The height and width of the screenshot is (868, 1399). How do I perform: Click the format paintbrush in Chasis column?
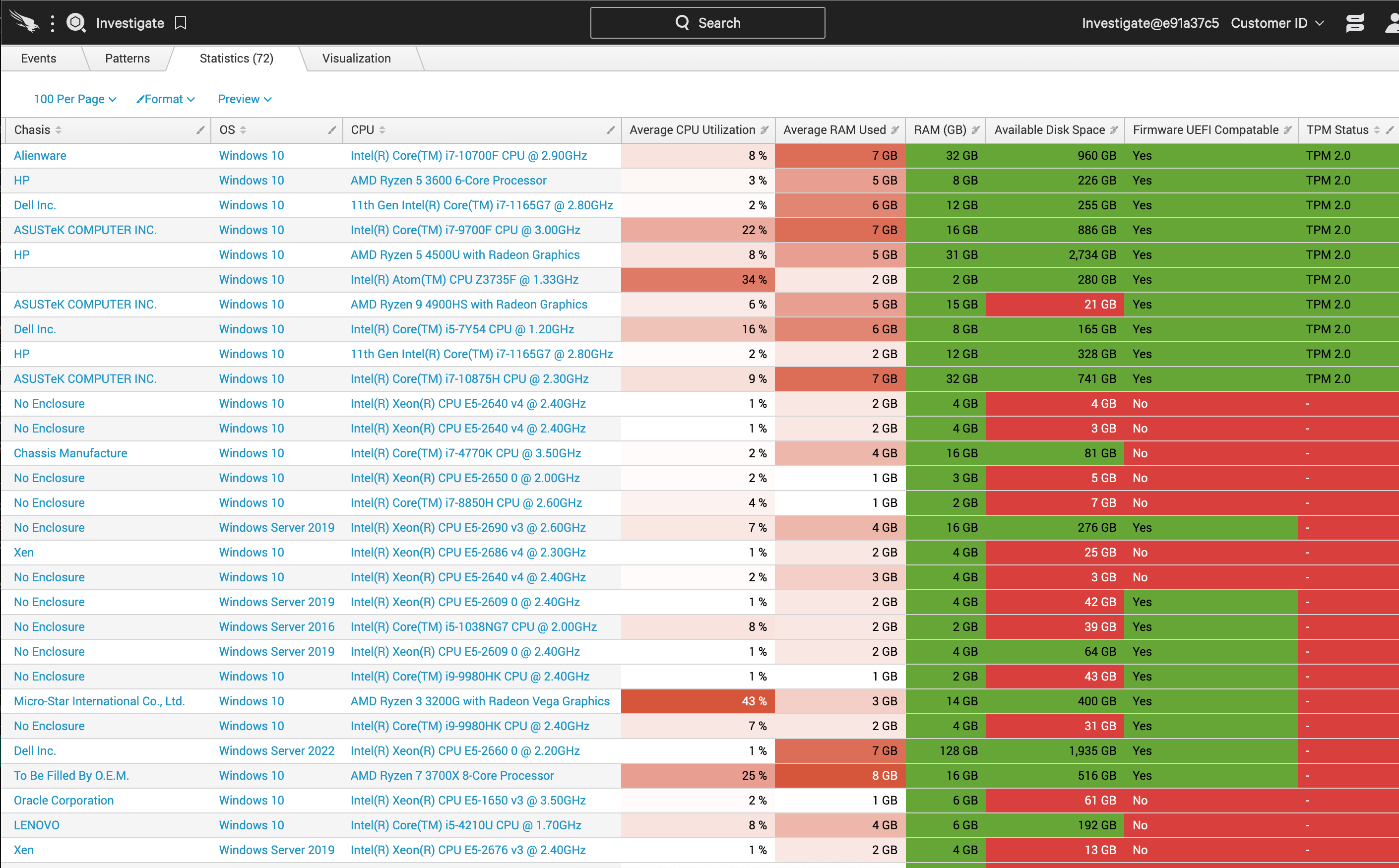point(200,130)
